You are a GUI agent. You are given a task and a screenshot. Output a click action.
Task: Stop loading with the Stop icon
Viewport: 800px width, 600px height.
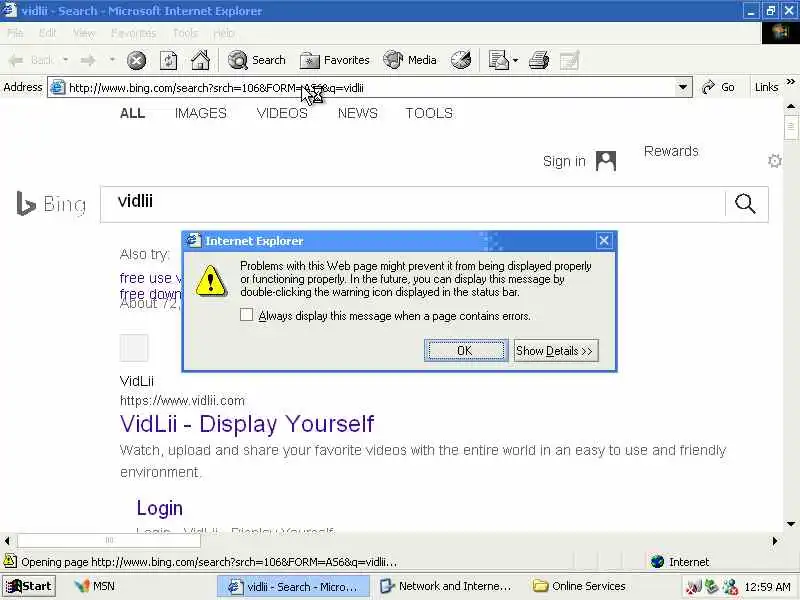pos(136,60)
